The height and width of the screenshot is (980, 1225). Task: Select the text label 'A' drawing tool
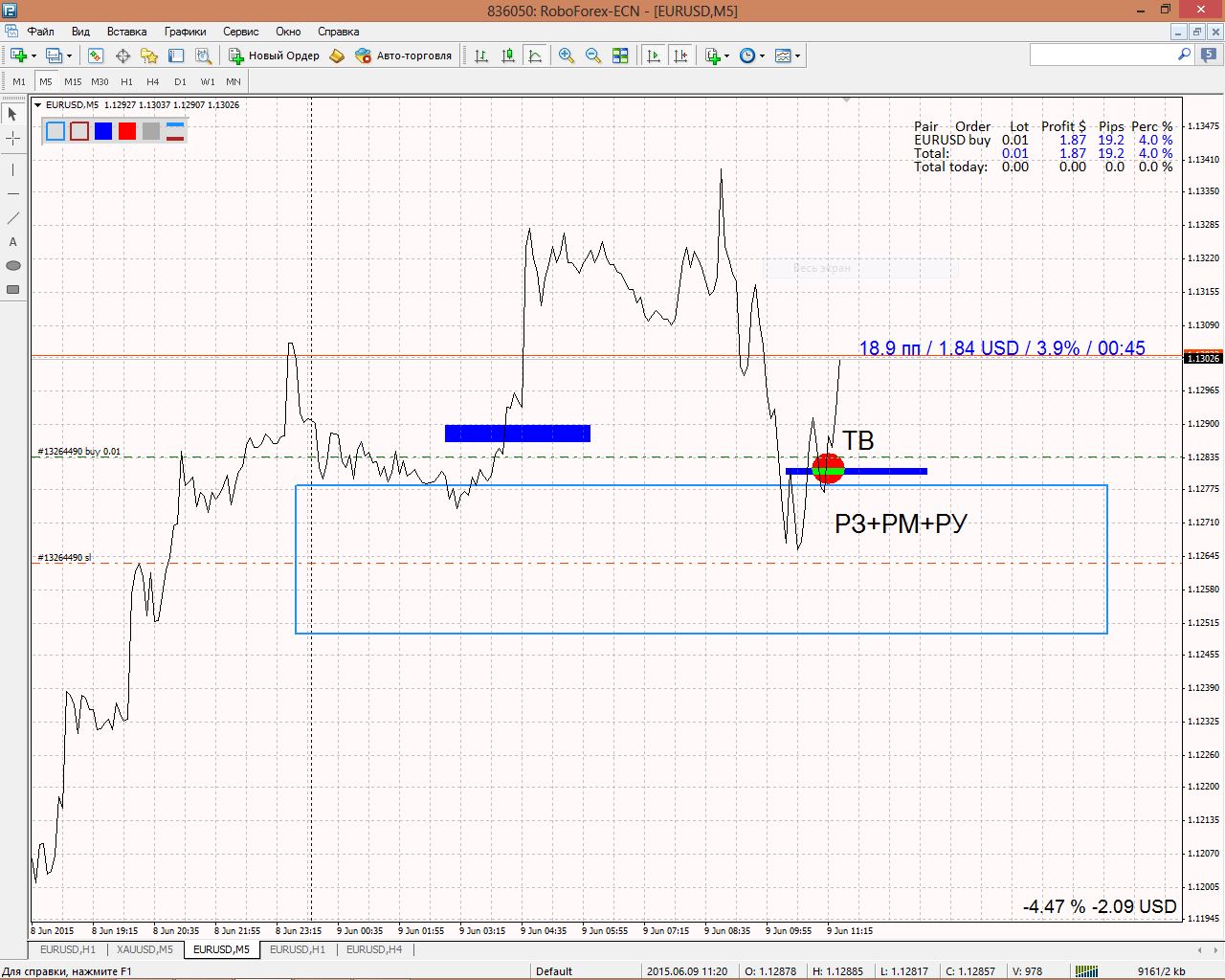(12, 242)
